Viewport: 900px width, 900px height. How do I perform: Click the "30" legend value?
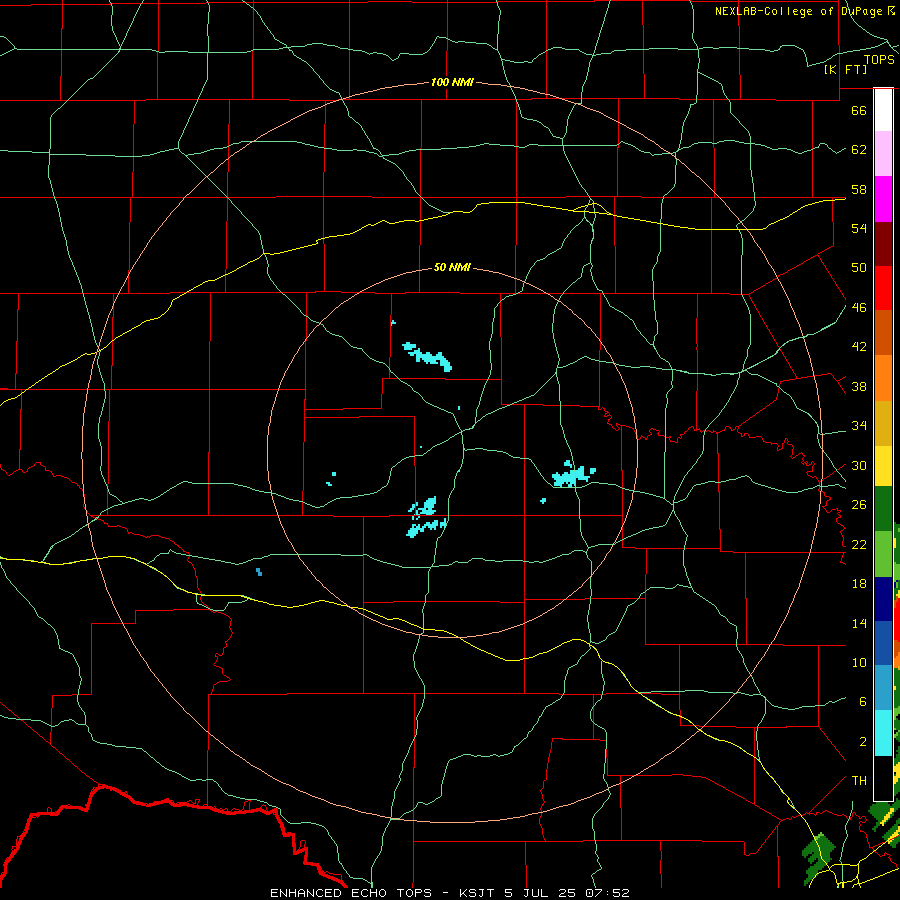859,465
